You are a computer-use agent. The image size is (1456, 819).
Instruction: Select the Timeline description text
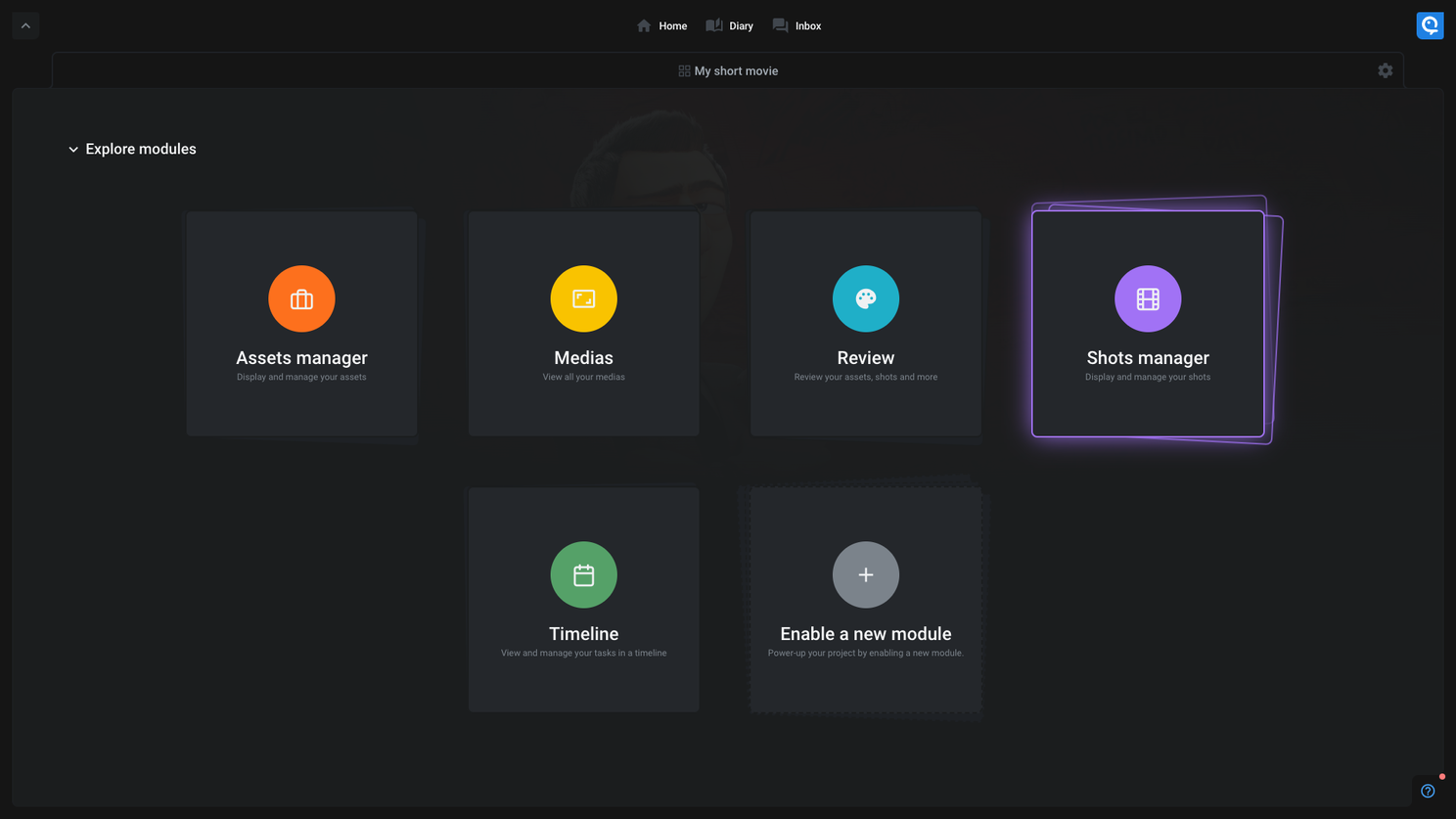click(583, 653)
